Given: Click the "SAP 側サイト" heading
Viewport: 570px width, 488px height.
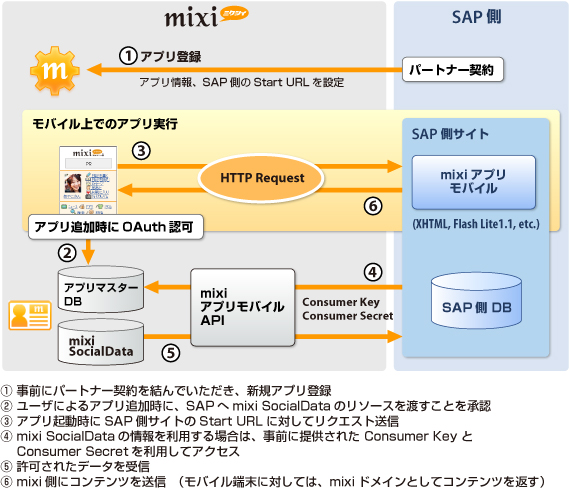Looking at the screenshot, I should [x=450, y=134].
